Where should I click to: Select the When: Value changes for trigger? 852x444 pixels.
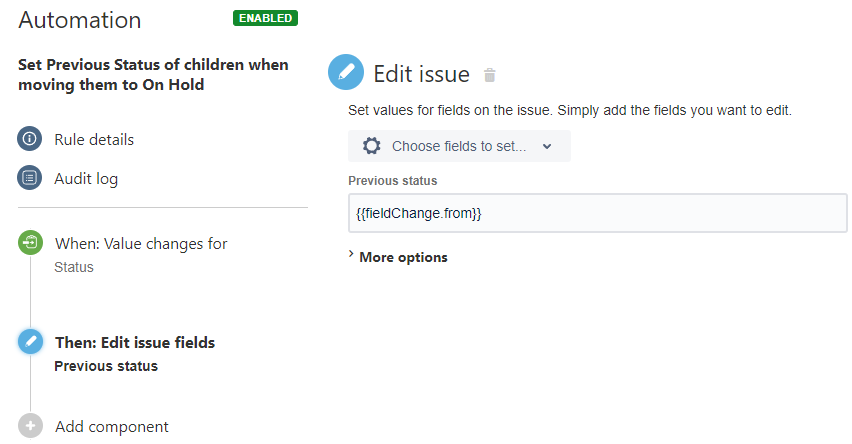tap(141, 244)
